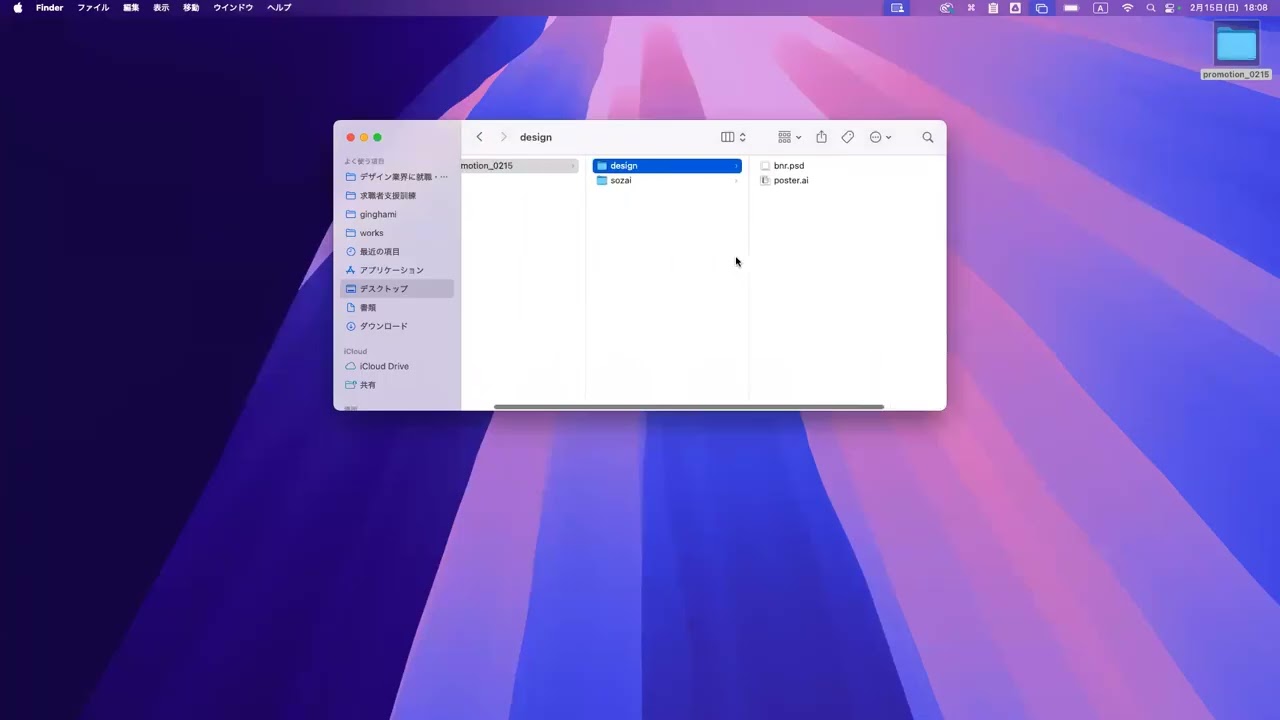The image size is (1280, 720).
Task: Go back in Finder navigation
Action: (x=479, y=137)
